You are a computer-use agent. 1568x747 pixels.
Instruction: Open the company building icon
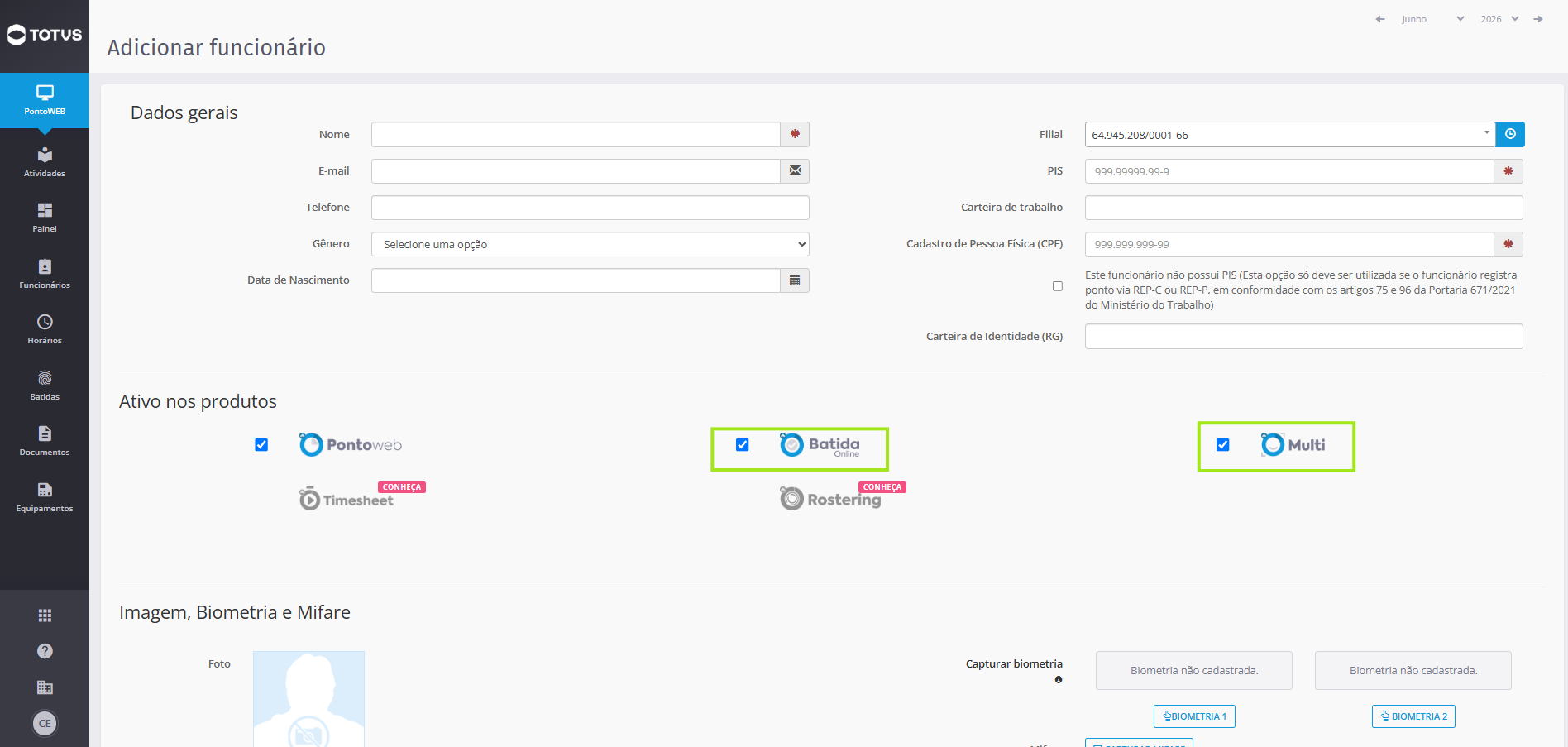45,687
